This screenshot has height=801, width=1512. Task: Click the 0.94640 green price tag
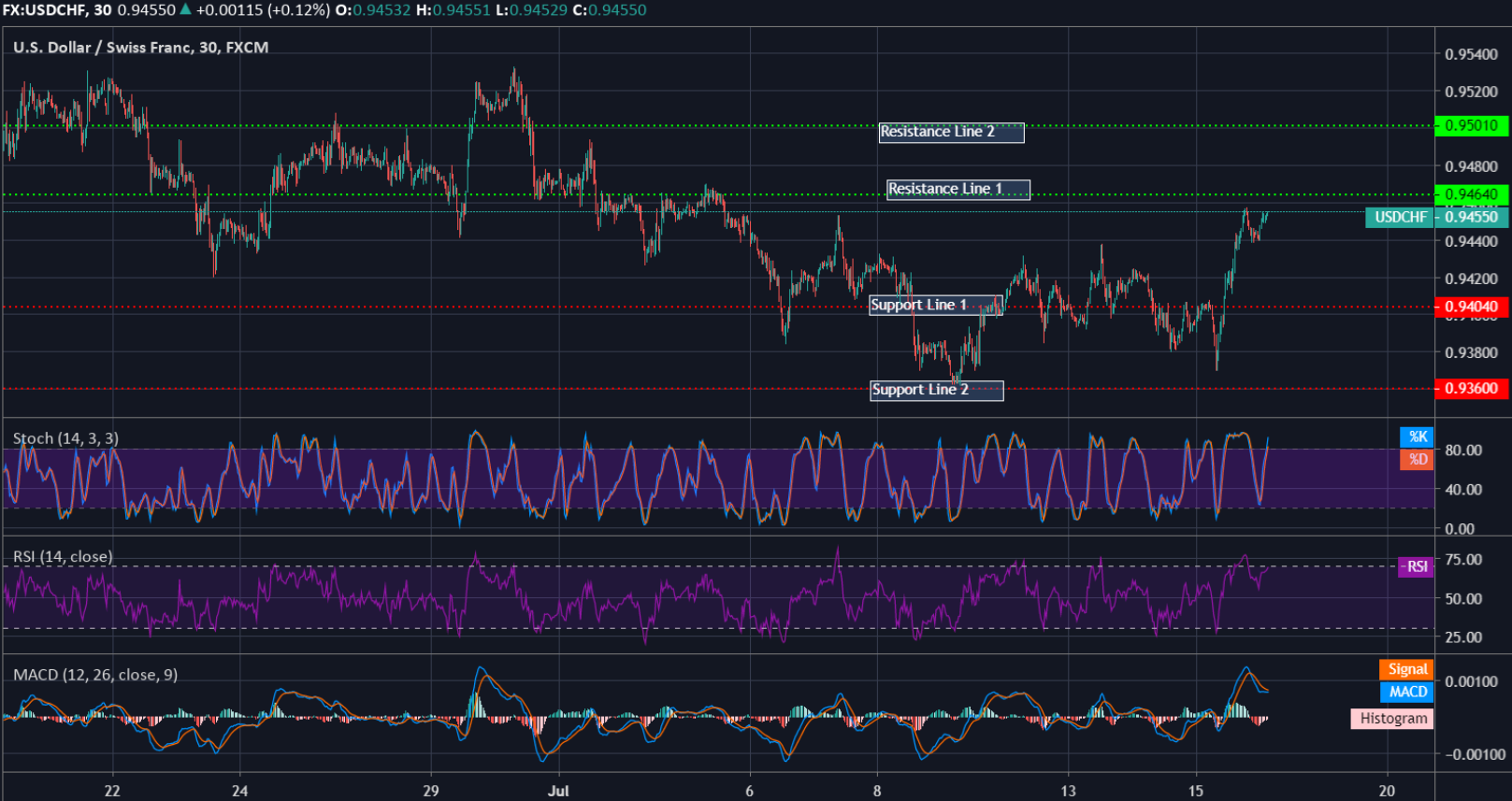pos(1471,194)
